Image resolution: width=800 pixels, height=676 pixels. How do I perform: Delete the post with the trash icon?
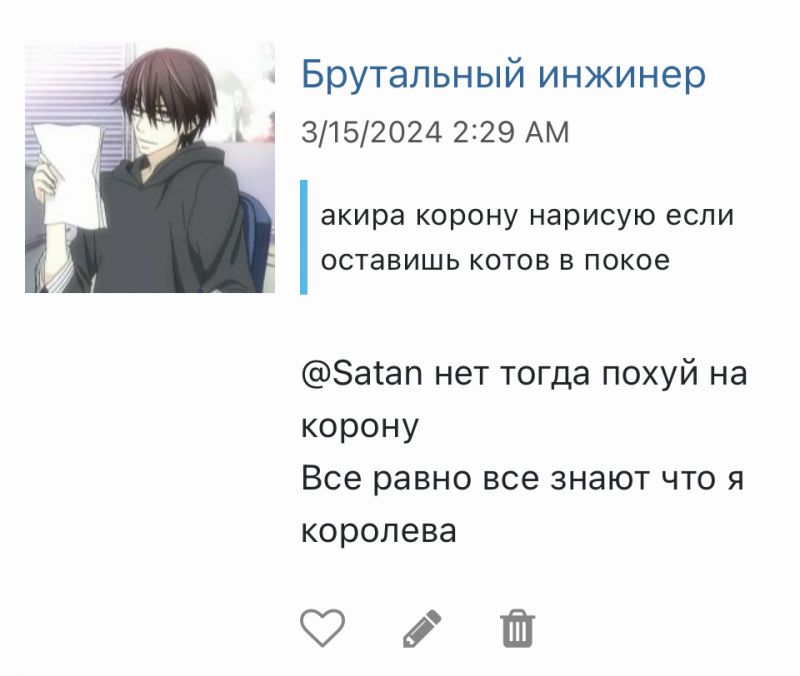point(518,629)
